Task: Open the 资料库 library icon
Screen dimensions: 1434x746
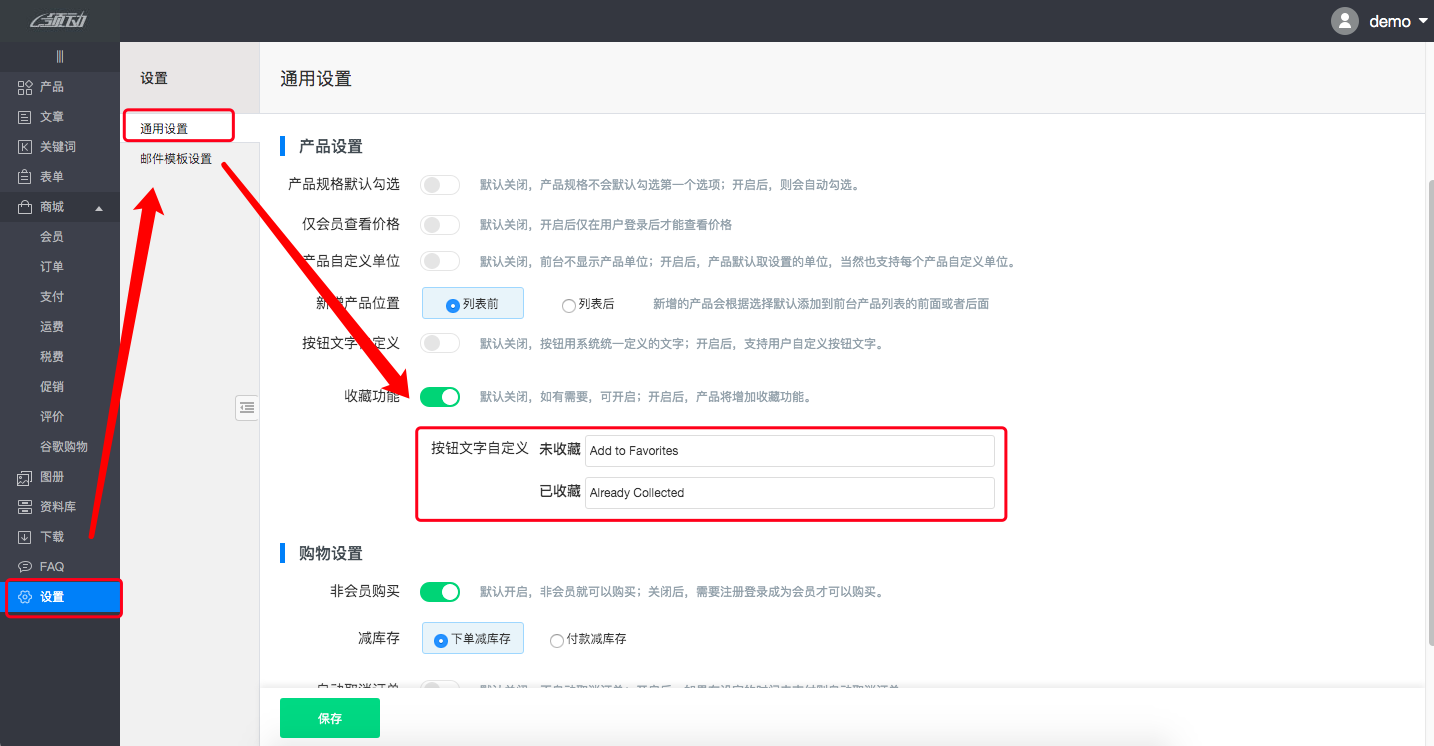Action: (25, 507)
